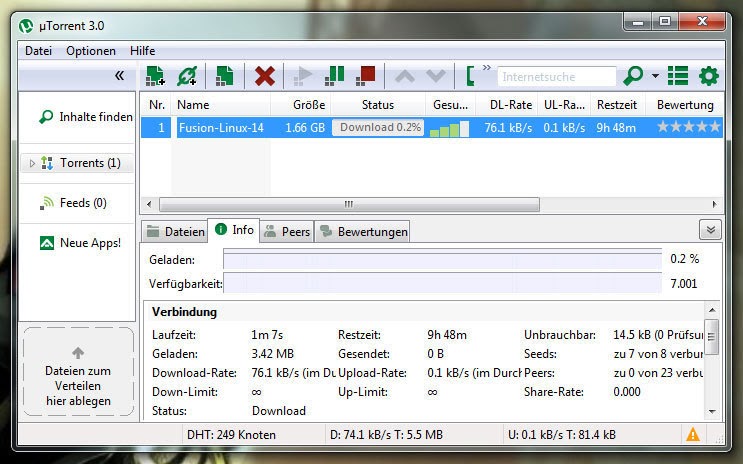This screenshot has height=464, width=743.
Task: Click the upload speed status bar entry
Action: tap(562, 435)
